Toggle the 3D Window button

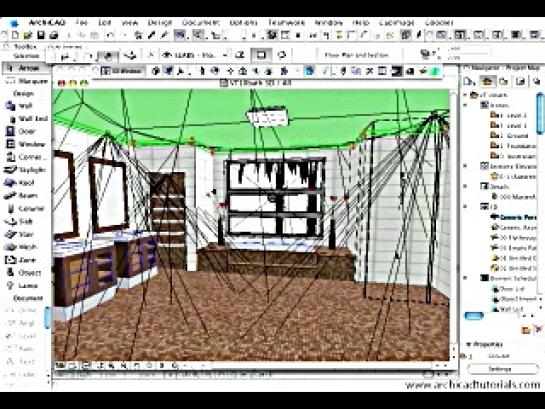pyautogui.click(x=122, y=71)
